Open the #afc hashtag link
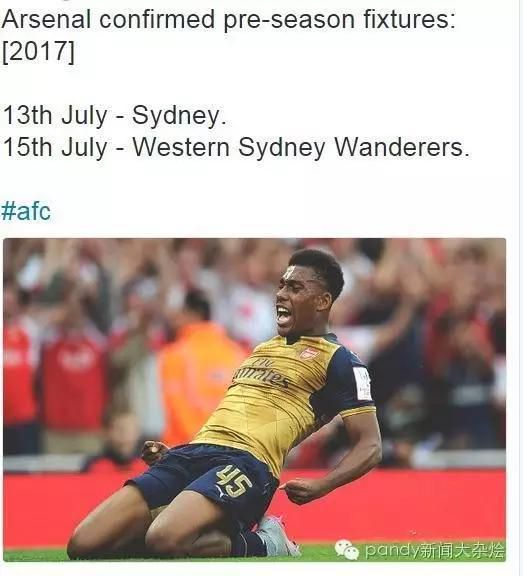523x576 pixels. (26, 211)
